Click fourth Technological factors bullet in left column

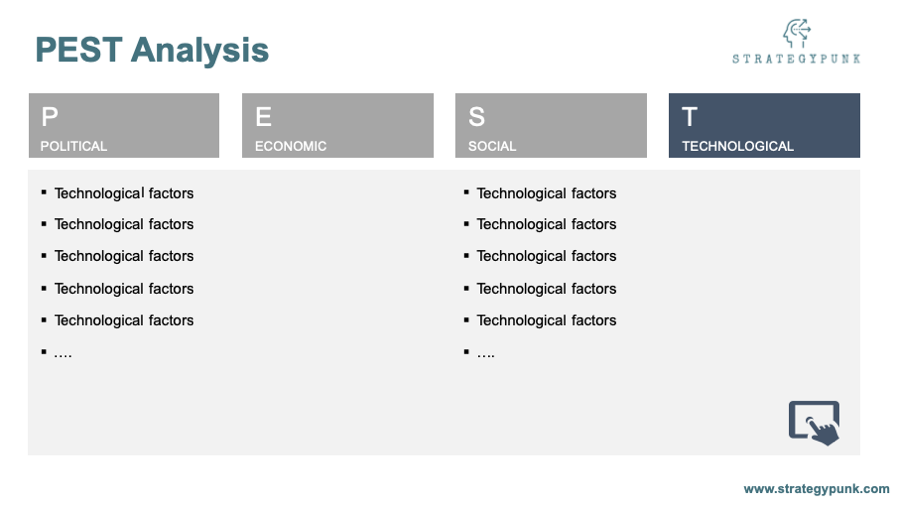(124, 289)
